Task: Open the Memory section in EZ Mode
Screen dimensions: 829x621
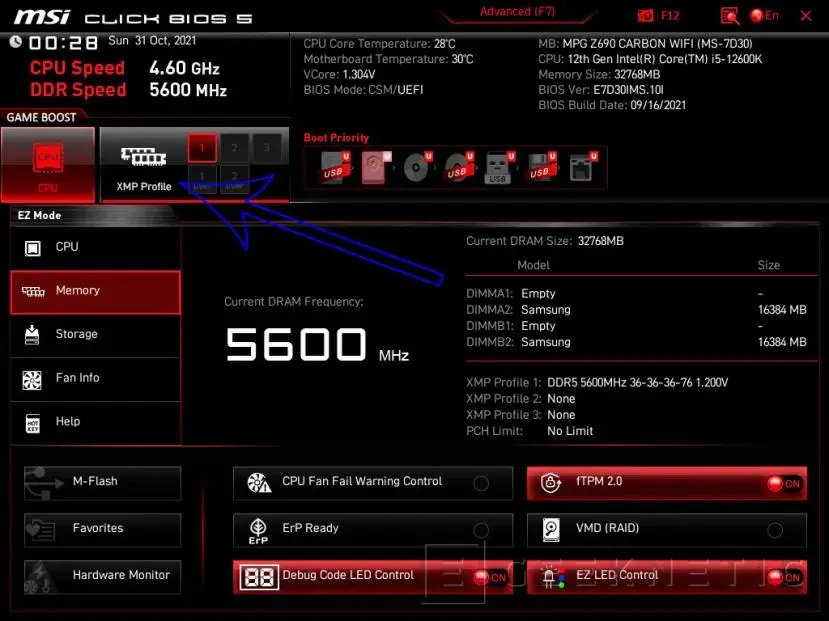Action: coord(95,292)
